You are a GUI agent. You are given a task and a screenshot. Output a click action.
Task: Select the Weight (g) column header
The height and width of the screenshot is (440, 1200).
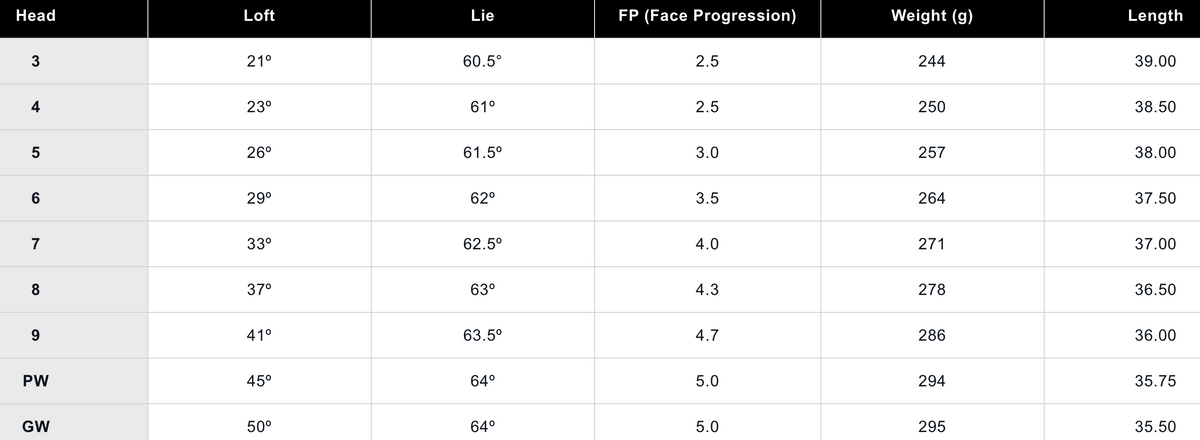931,17
